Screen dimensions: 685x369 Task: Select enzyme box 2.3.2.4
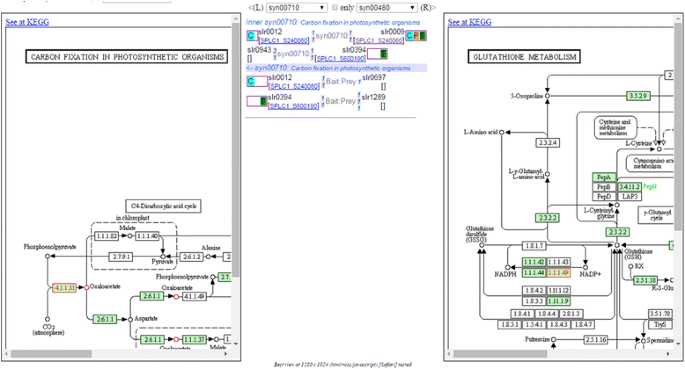547,143
